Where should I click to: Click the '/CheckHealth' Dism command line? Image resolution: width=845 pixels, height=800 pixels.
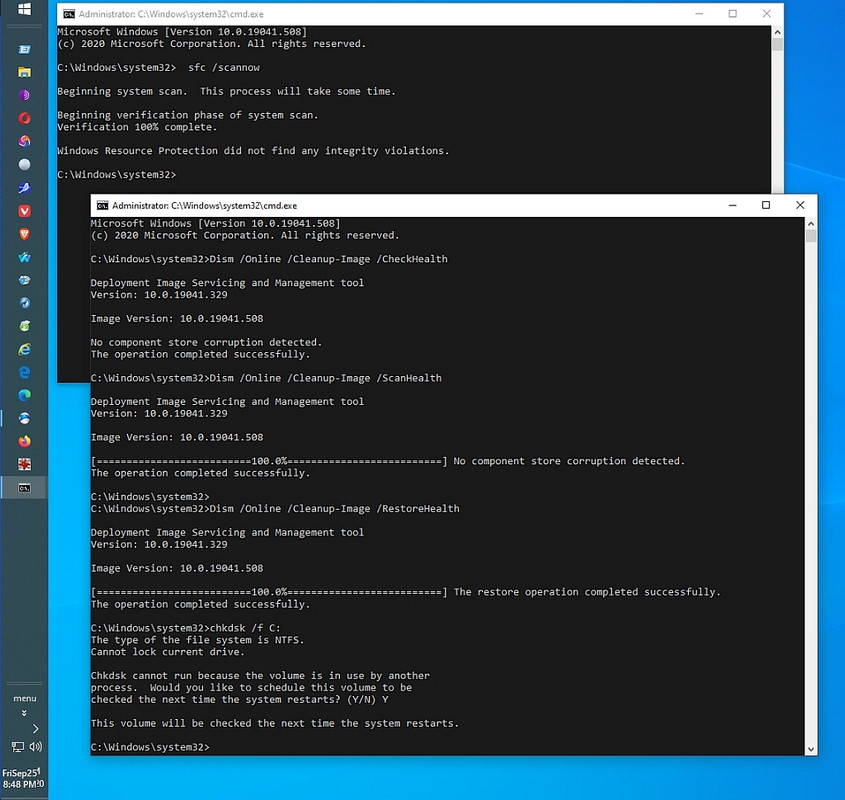click(x=269, y=259)
